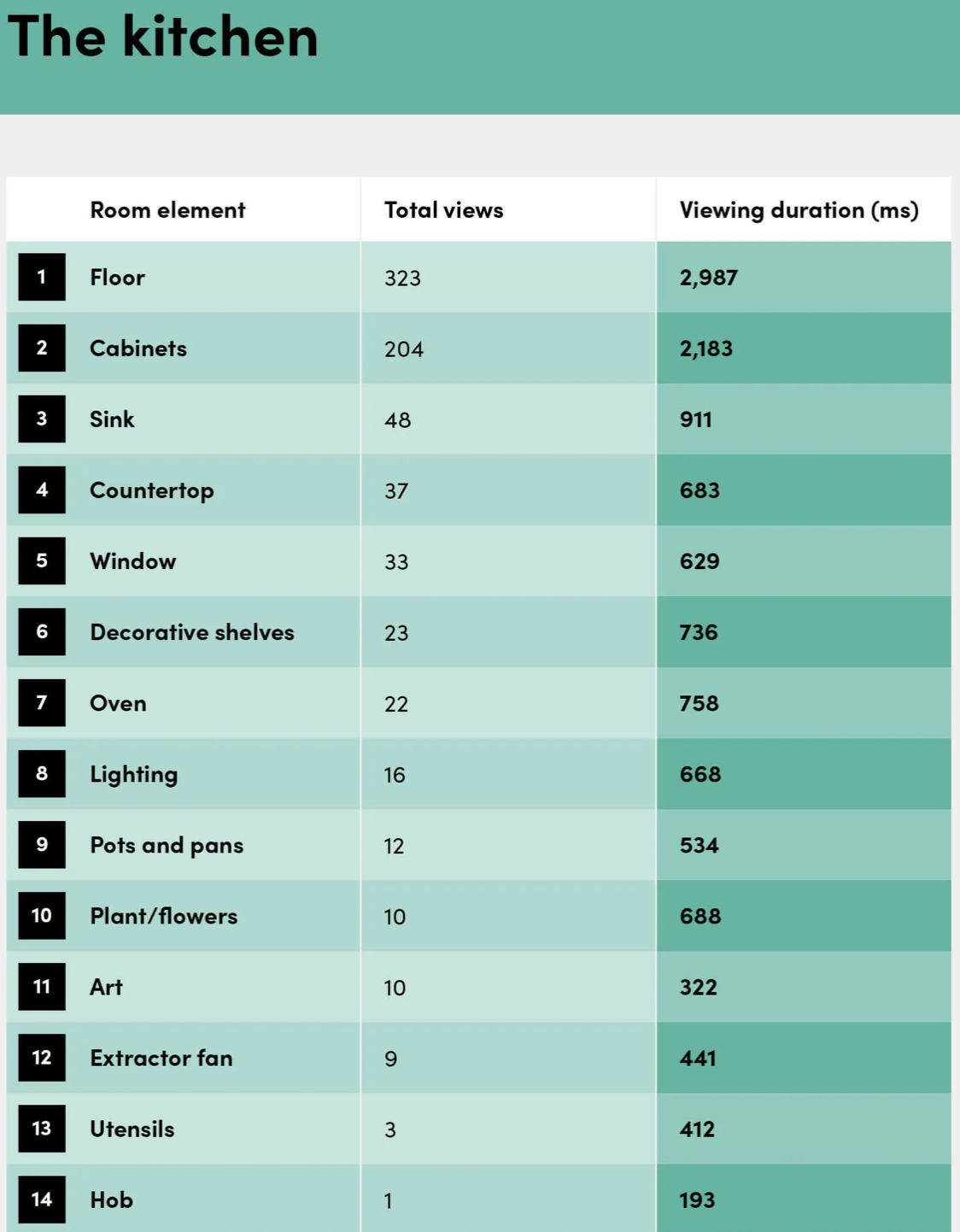Select the Floor row label

click(117, 278)
